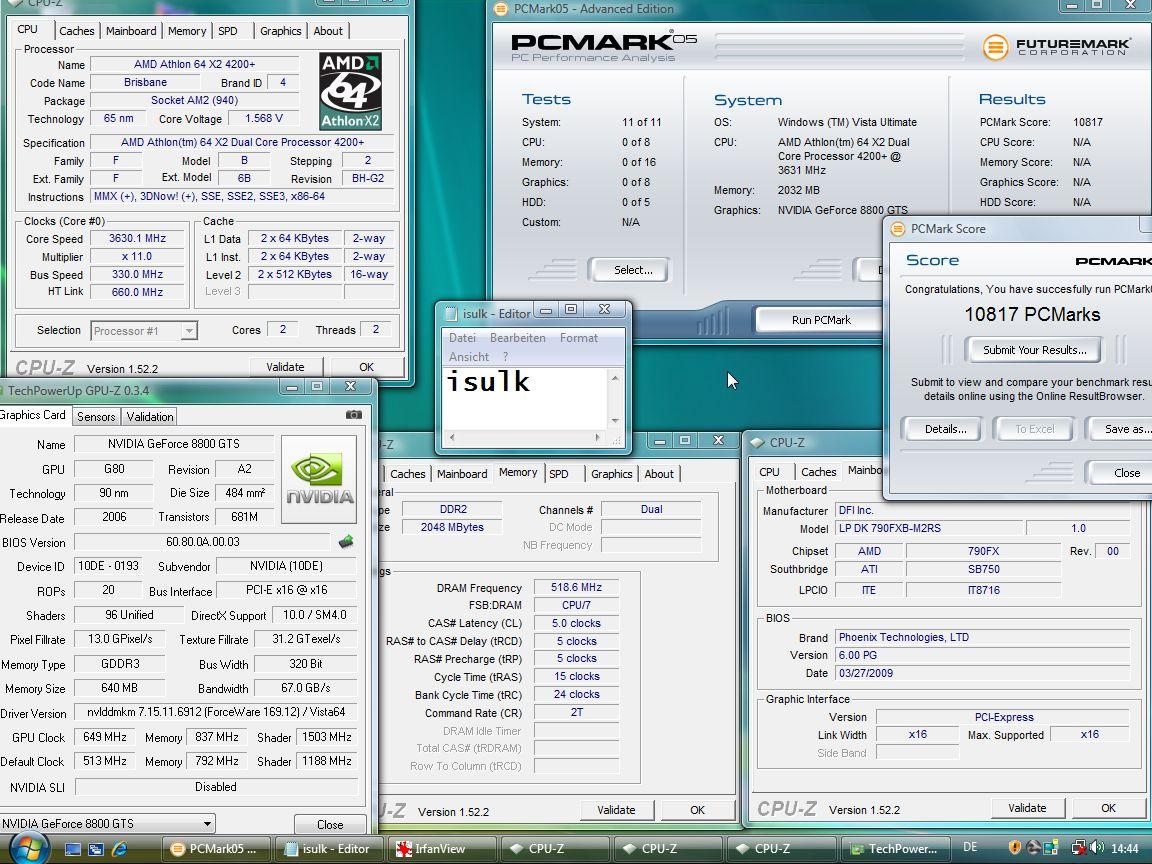Image resolution: width=1152 pixels, height=864 pixels.
Task: Switch to TechPower GPU-Z taskbar button
Action: [895, 849]
